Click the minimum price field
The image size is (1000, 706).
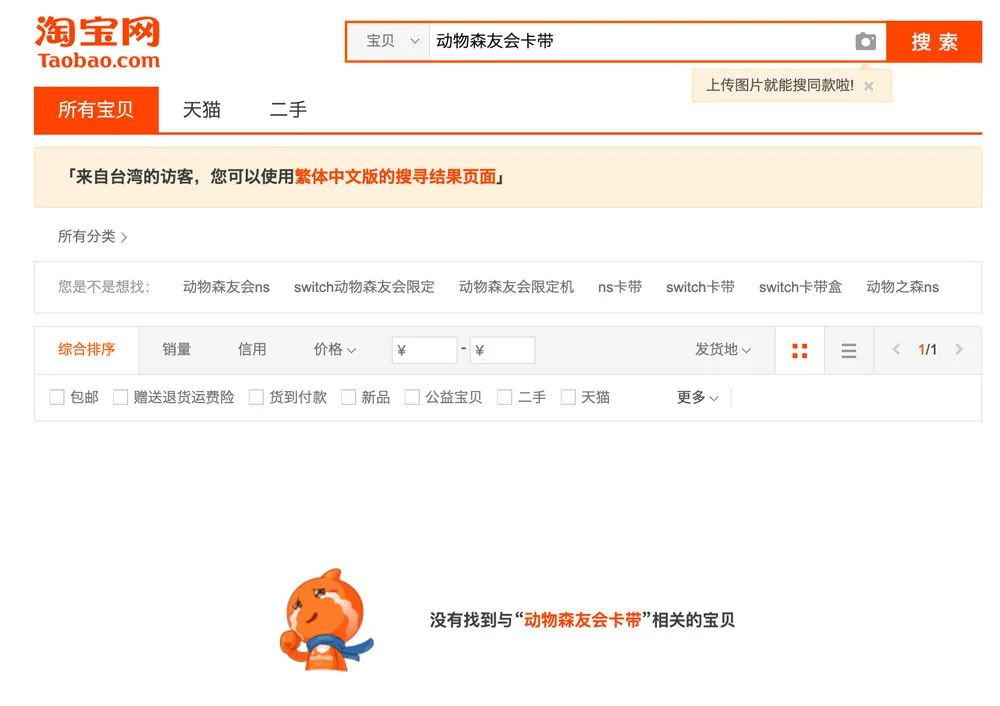[x=425, y=350]
